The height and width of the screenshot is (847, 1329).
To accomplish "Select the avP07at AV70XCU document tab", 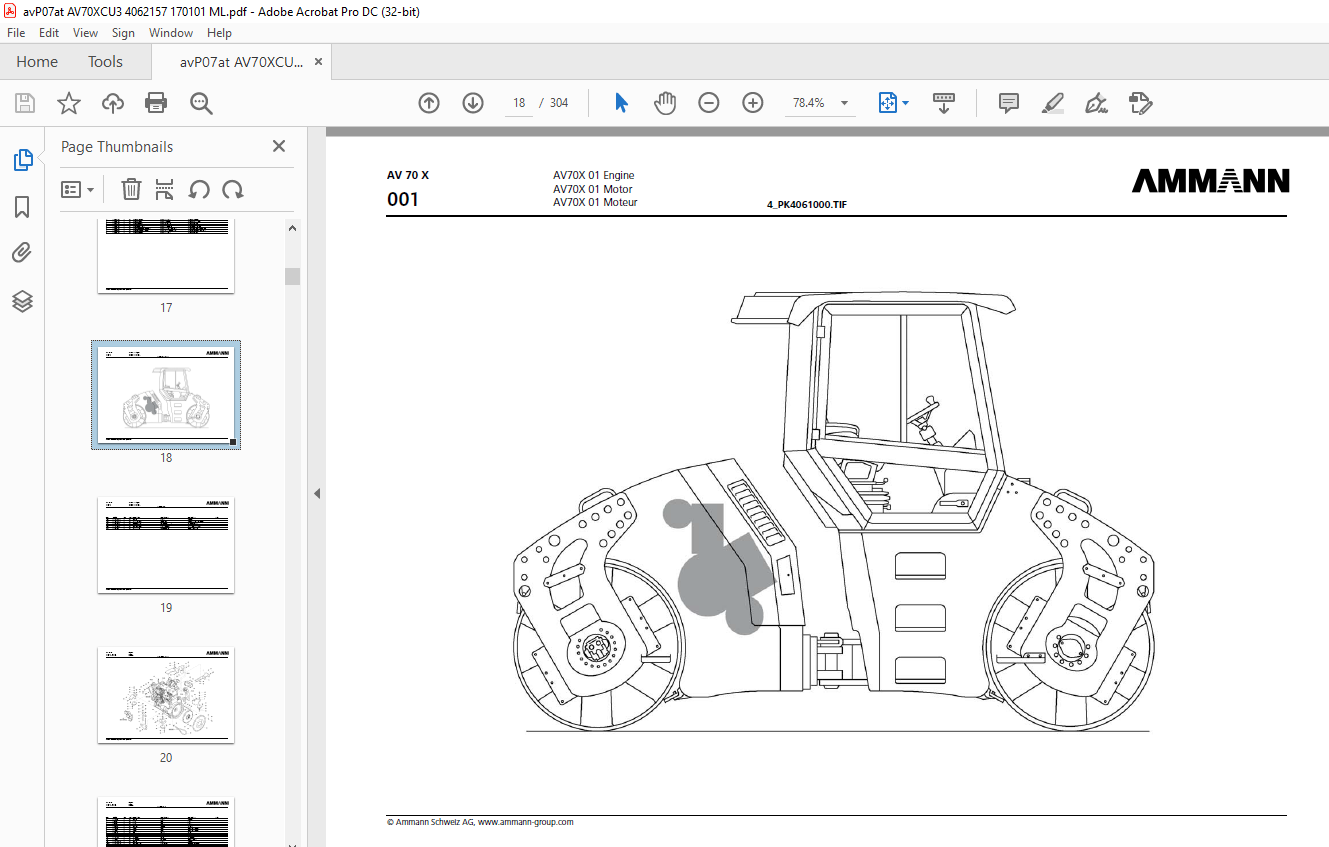I will click(x=241, y=62).
